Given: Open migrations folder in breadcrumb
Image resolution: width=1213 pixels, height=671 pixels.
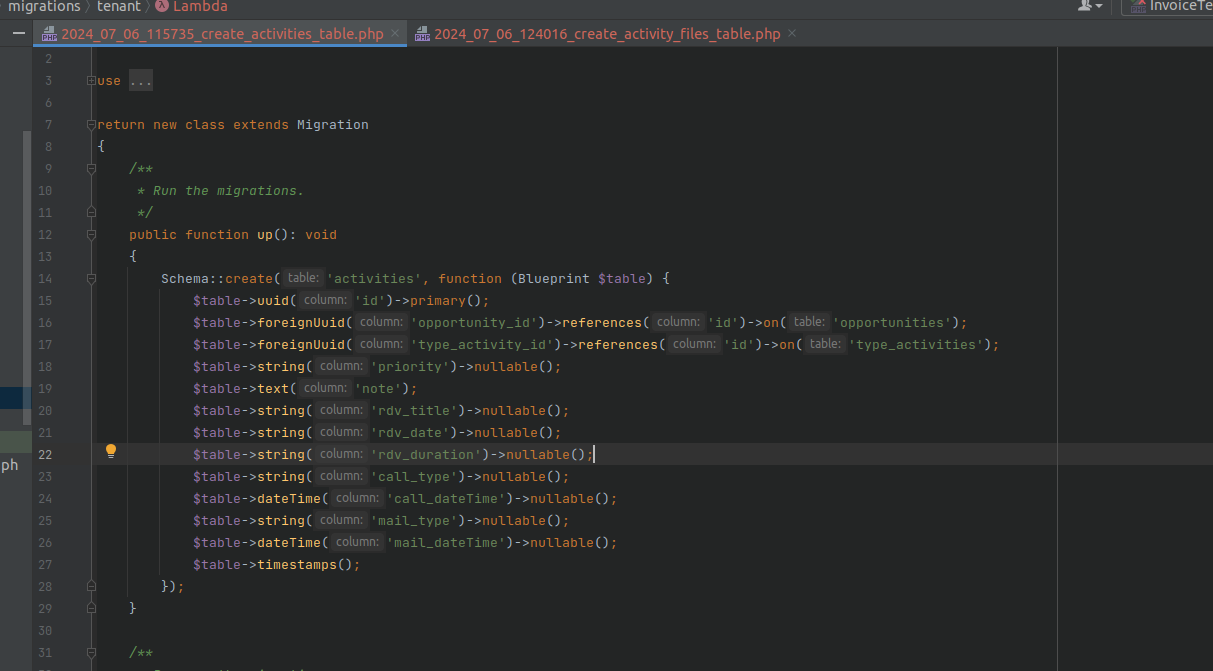Looking at the screenshot, I should pos(44,6).
